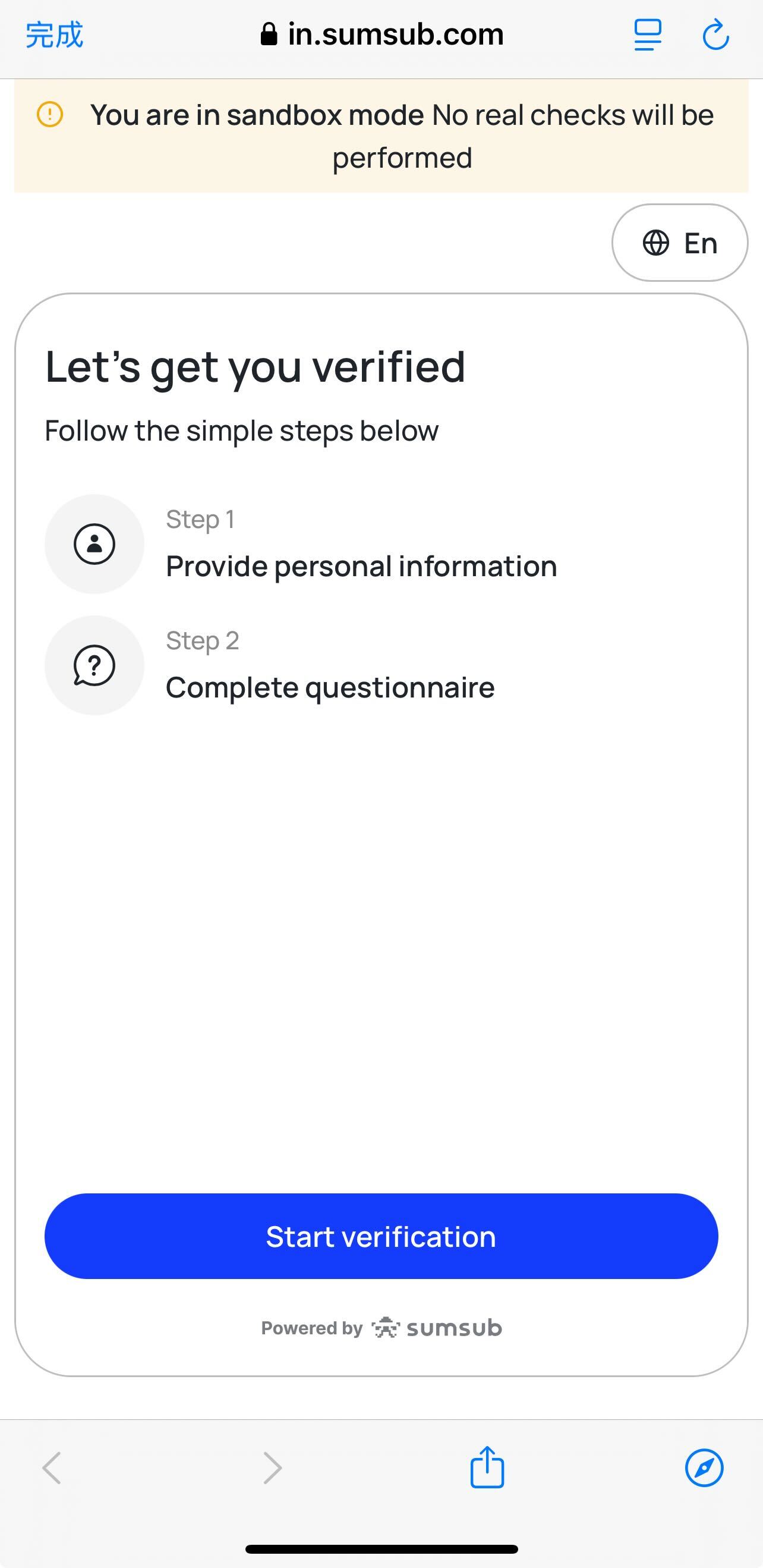Click the globe icon in language button
Viewport: 763px width, 1568px height.
click(656, 243)
